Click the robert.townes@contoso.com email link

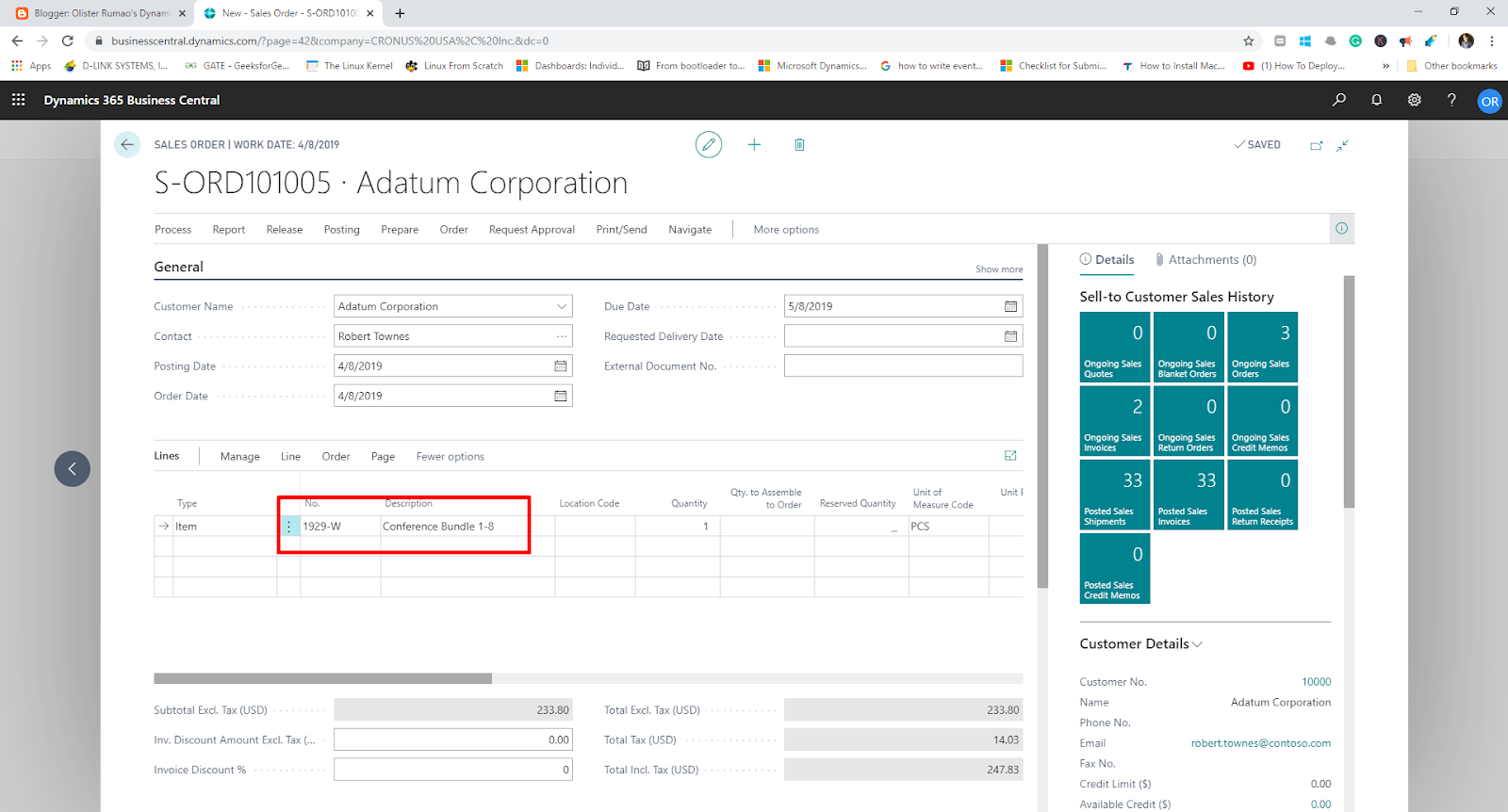point(1261,743)
